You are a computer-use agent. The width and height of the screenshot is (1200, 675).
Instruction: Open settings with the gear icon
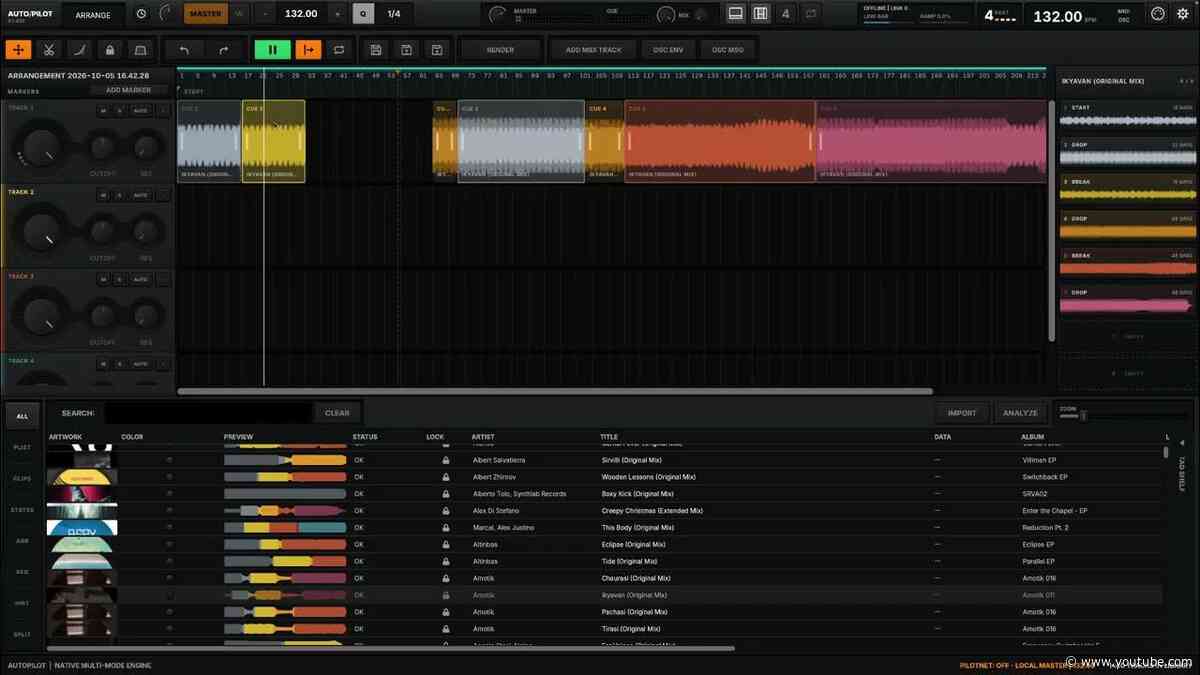click(x=1185, y=14)
